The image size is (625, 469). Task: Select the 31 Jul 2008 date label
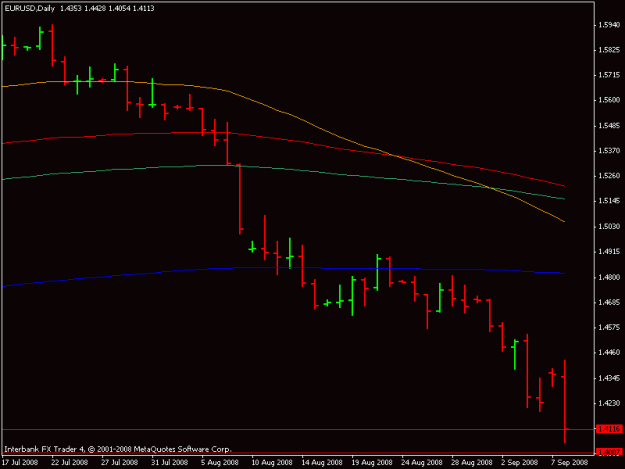click(x=169, y=462)
